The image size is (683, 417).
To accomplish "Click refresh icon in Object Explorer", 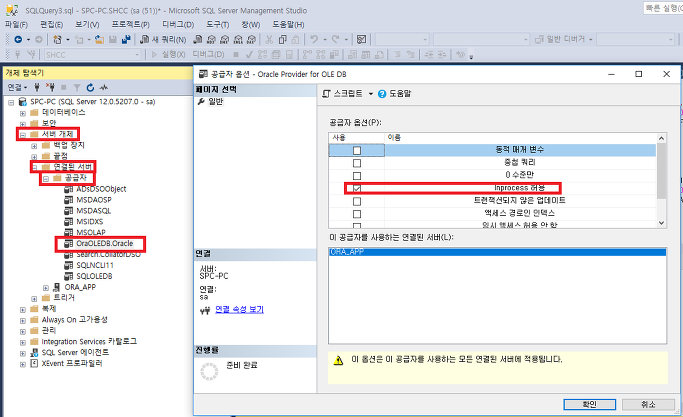I will pyautogui.click(x=90, y=88).
